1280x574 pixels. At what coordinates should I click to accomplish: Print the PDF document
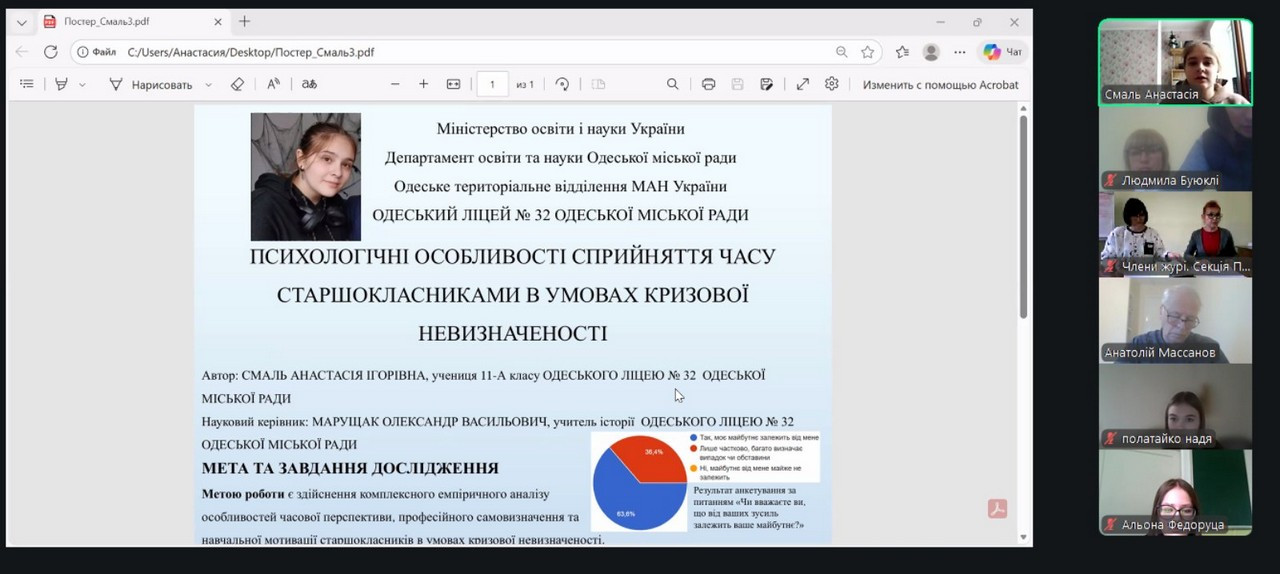coord(708,85)
